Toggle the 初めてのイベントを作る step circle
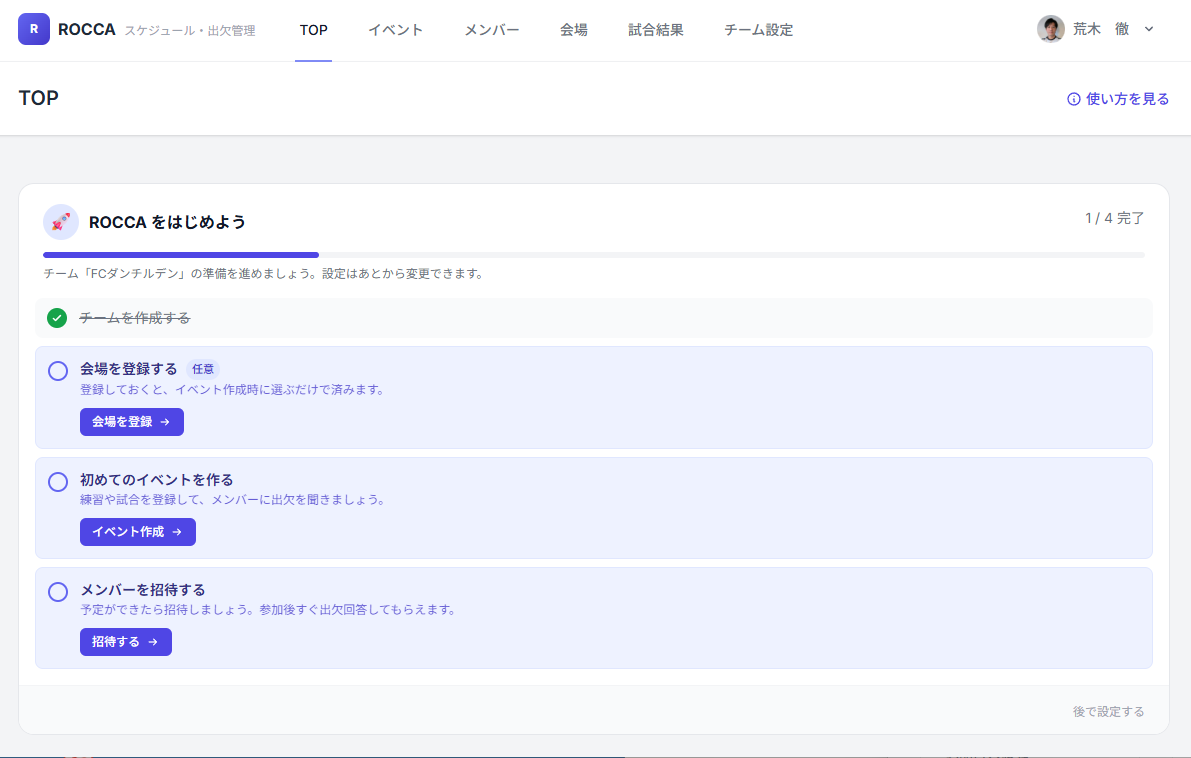The width and height of the screenshot is (1191, 758). 58,482
